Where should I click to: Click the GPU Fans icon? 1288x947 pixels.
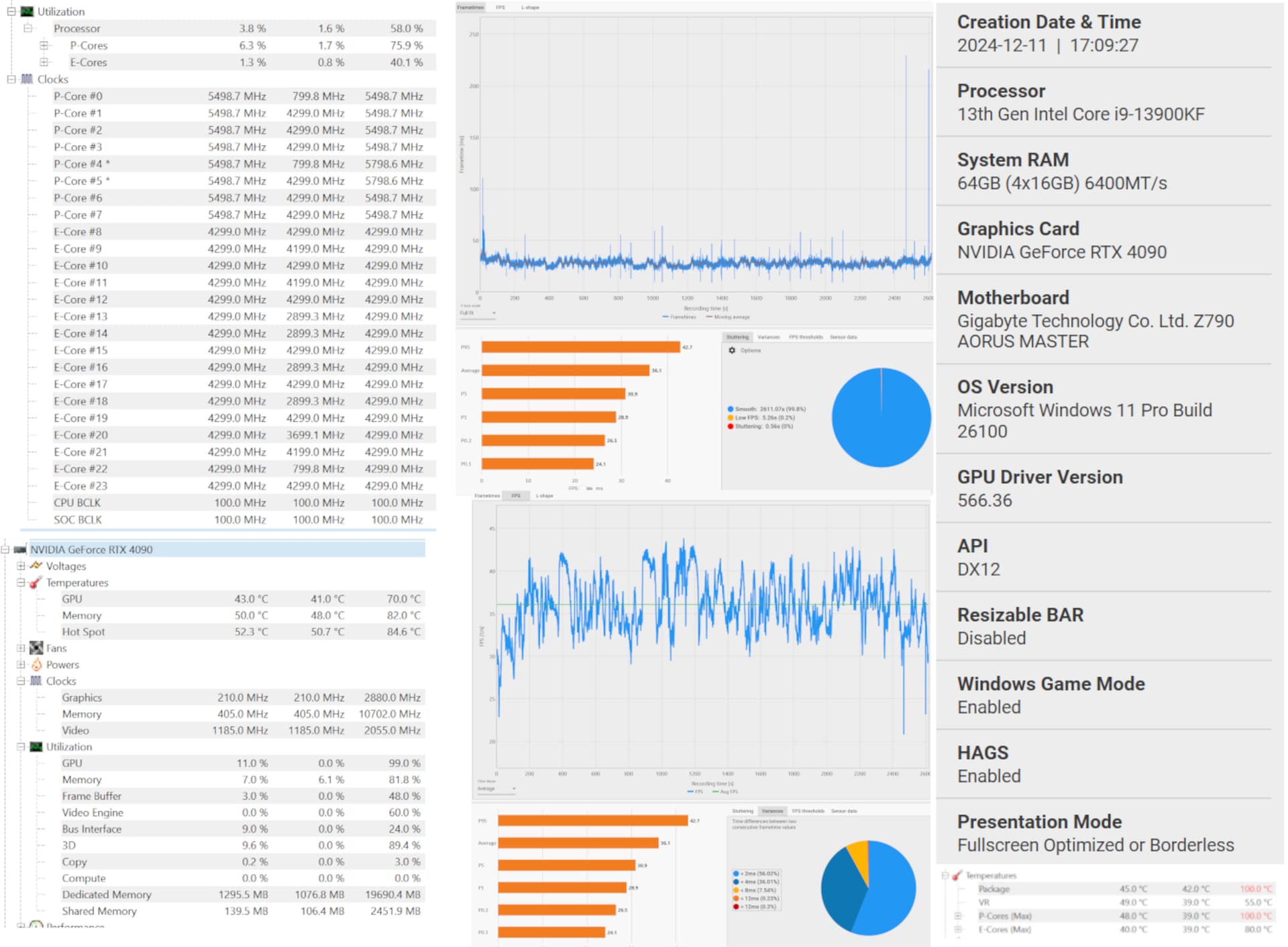point(36,648)
